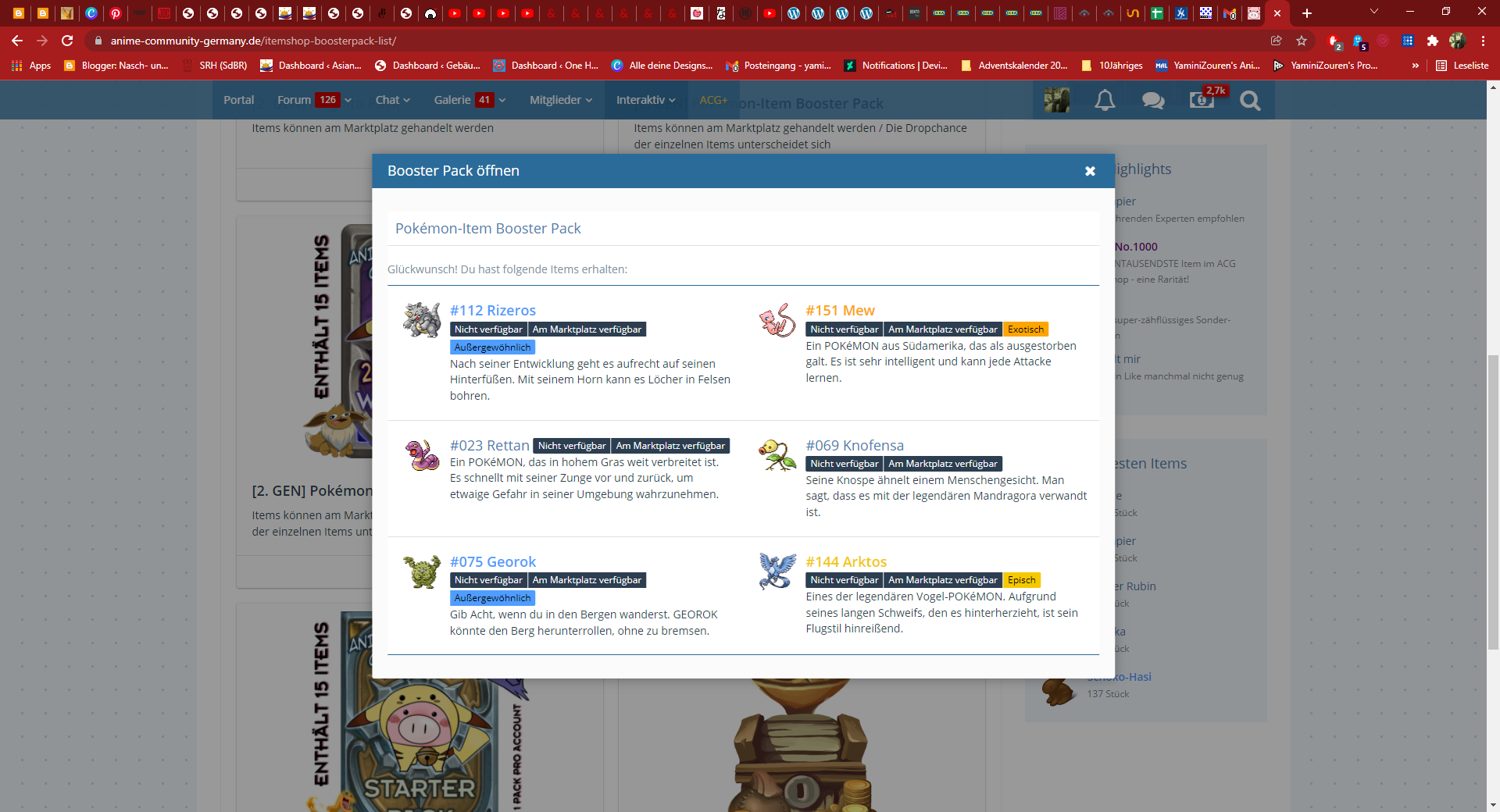Click the Mew Pokémon sprite icon
Image resolution: width=1500 pixels, height=812 pixels.
pos(777,319)
